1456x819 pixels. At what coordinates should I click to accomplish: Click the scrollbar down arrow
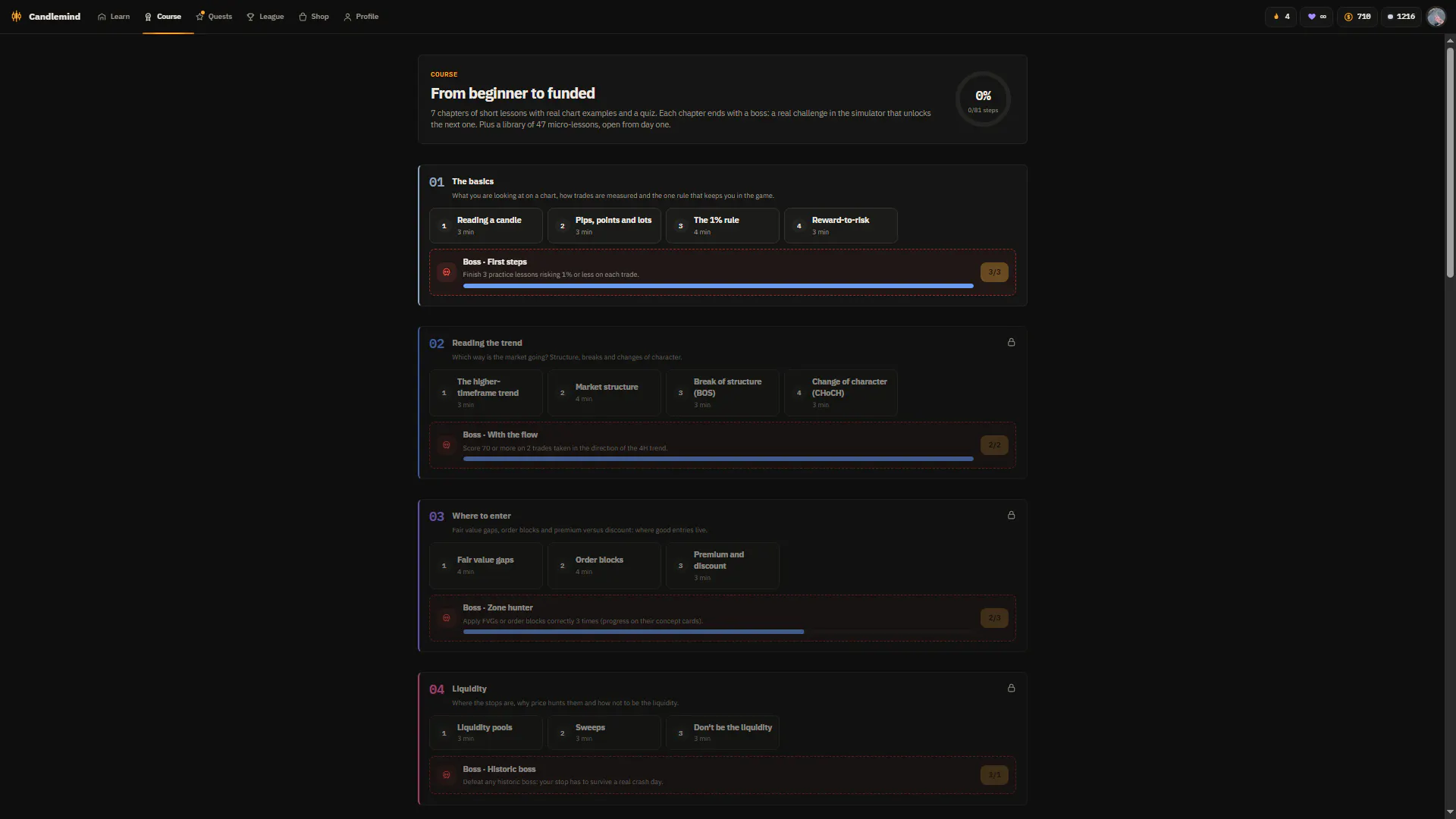point(1450,813)
